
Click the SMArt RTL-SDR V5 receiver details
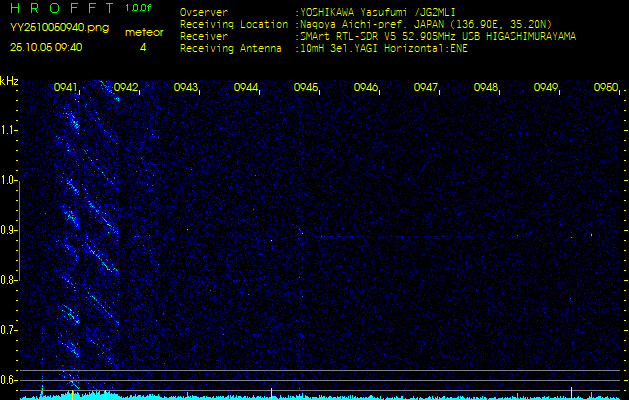click(x=438, y=37)
